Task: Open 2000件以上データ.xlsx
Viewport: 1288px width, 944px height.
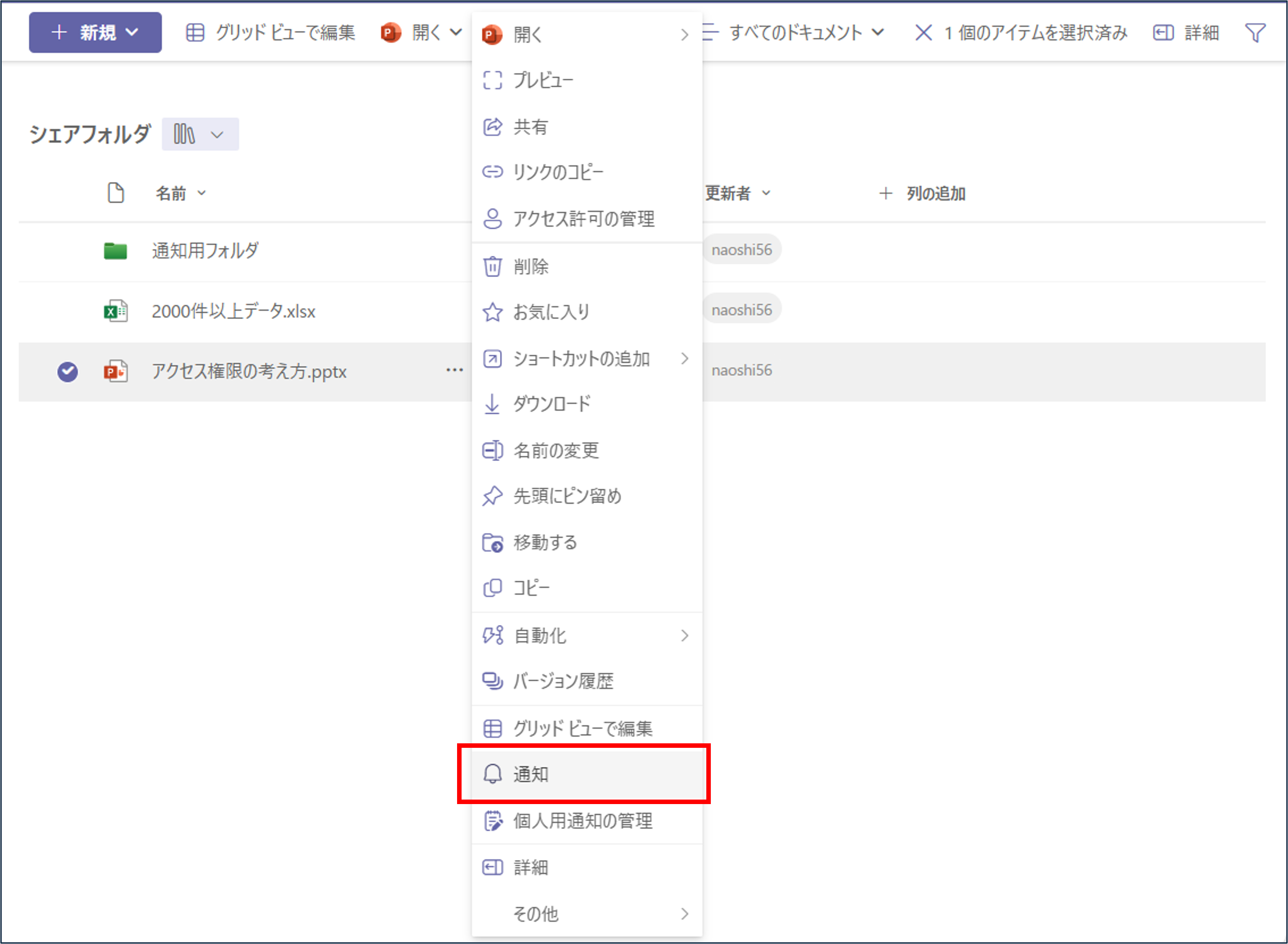Action: coord(233,311)
